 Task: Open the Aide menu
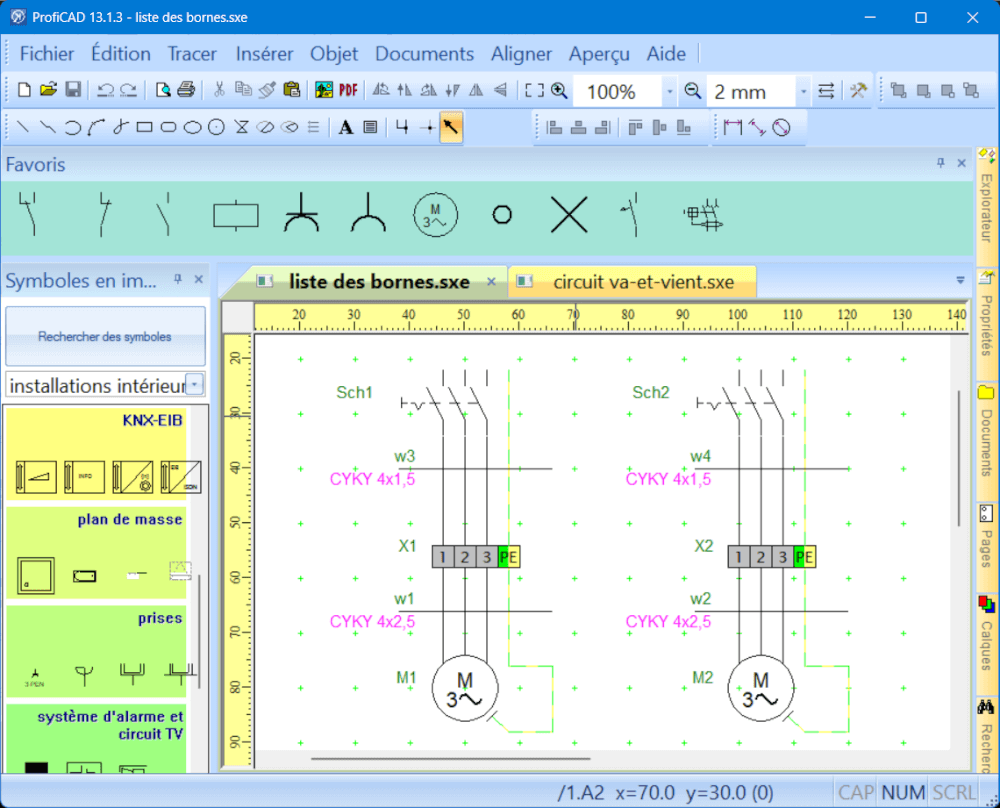666,54
